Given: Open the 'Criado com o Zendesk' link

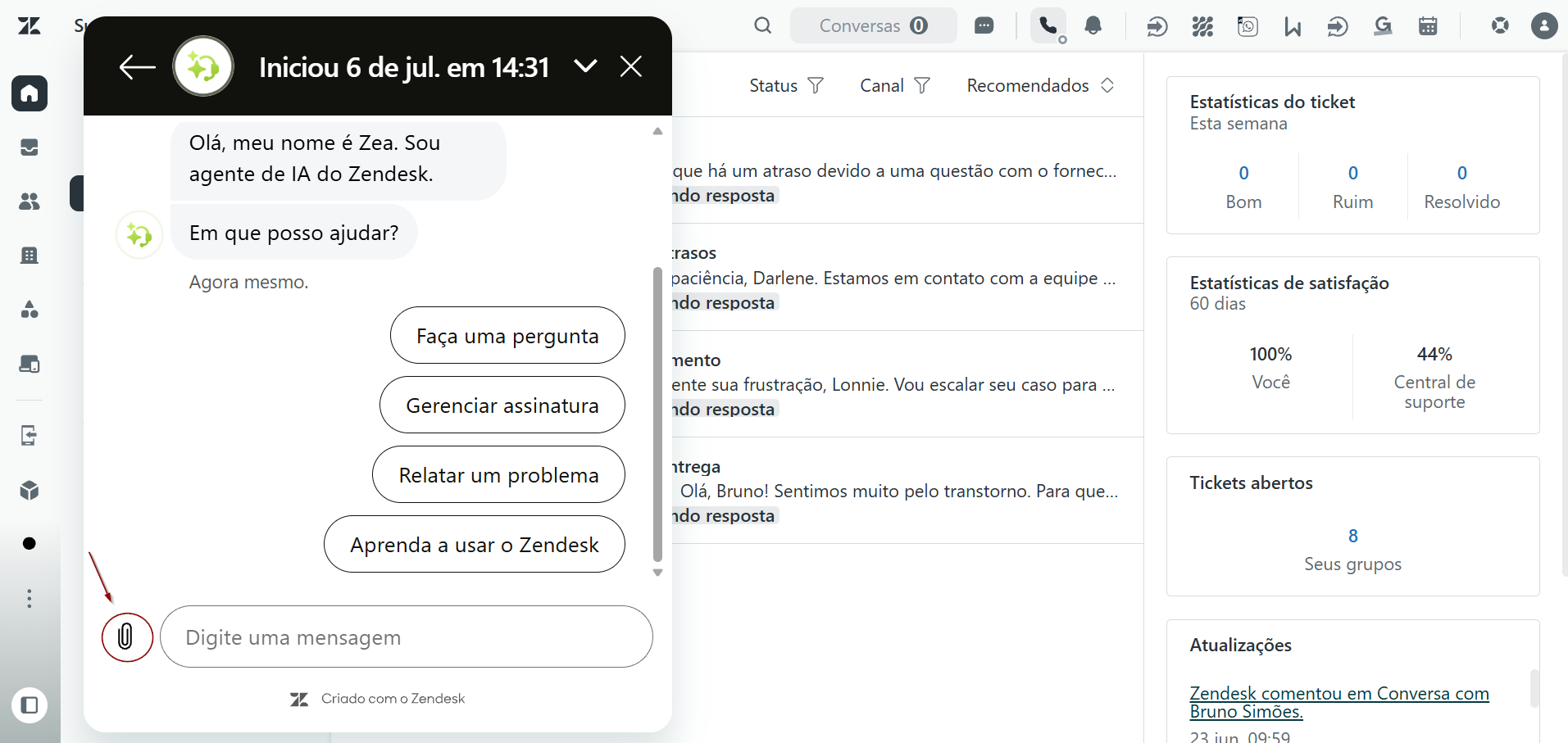Looking at the screenshot, I should [378, 699].
